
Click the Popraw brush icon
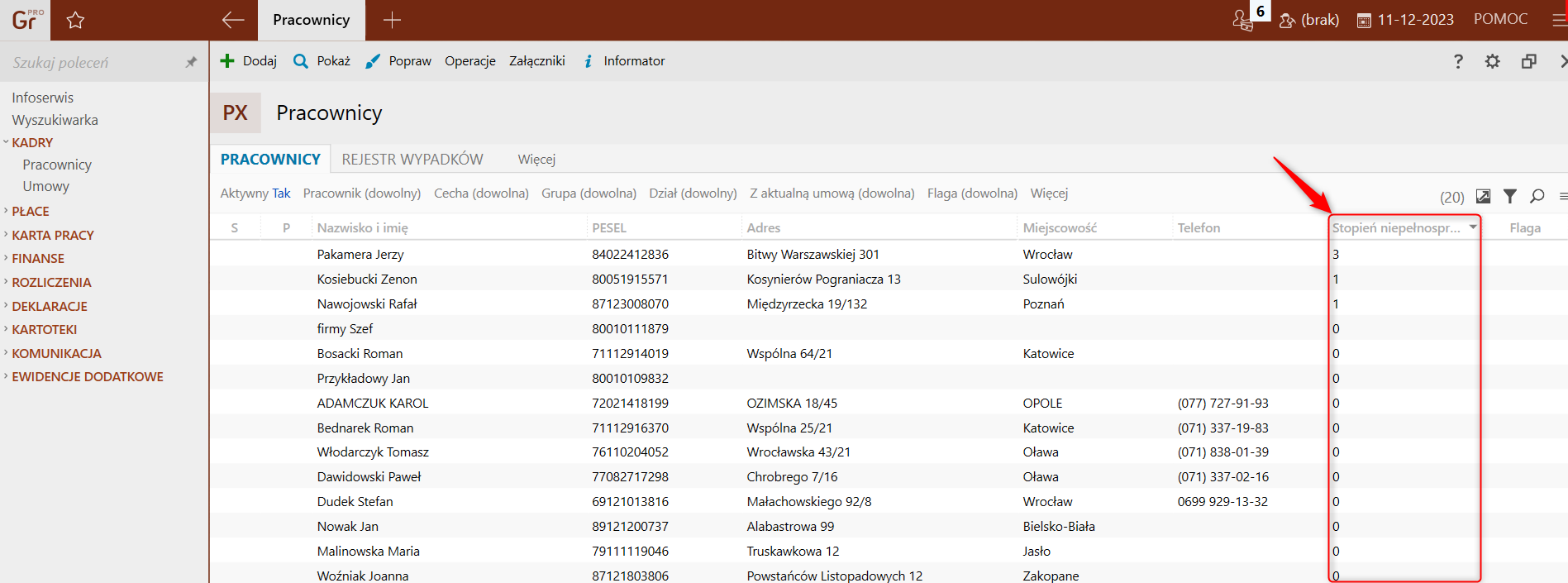tap(373, 61)
